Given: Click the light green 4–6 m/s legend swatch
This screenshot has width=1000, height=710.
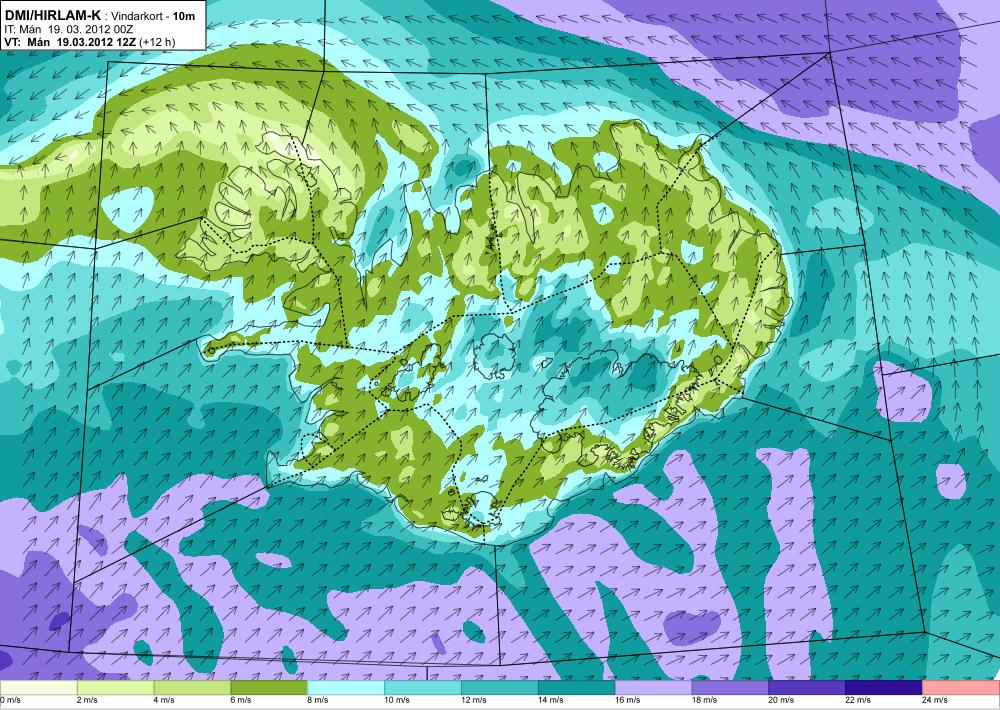Looking at the screenshot, I should (x=192, y=688).
